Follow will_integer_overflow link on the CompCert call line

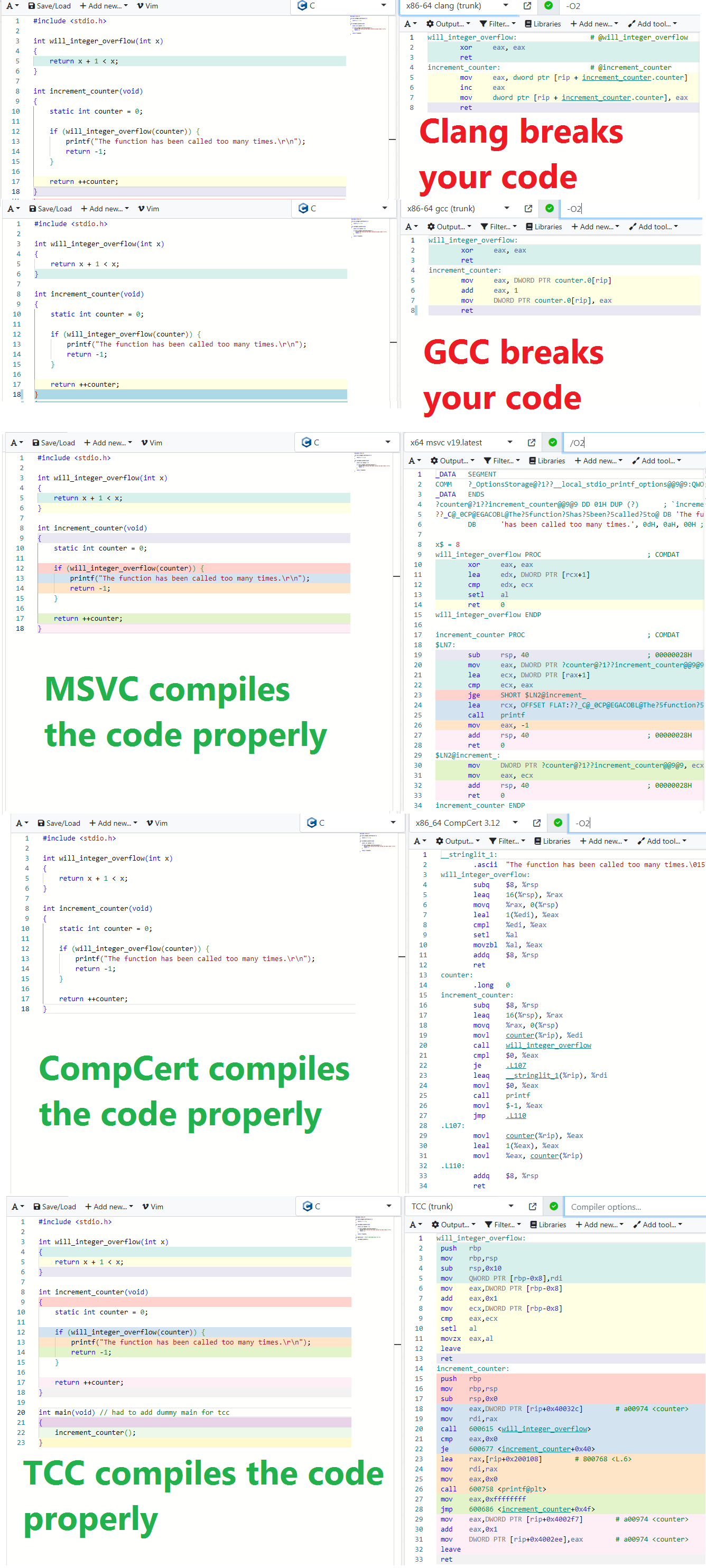(x=549, y=1046)
